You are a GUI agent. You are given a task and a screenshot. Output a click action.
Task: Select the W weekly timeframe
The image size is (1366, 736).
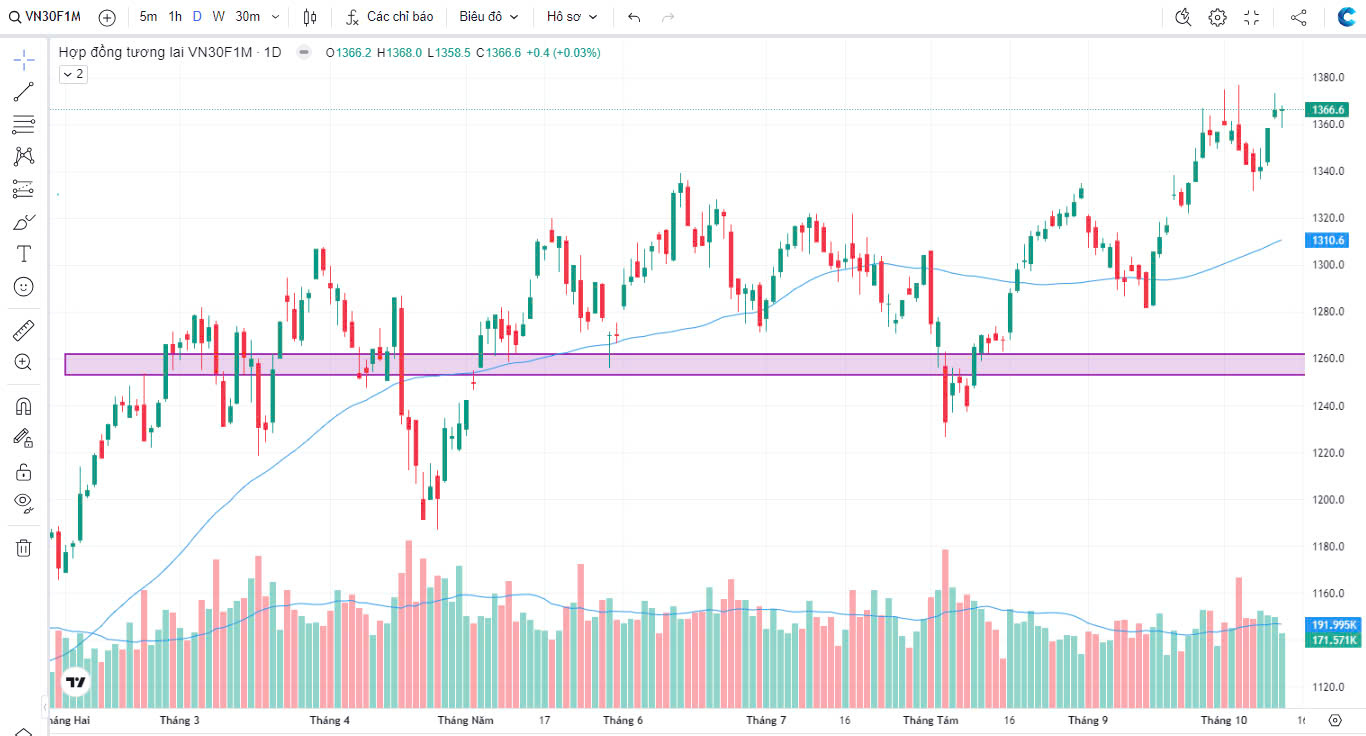click(218, 17)
